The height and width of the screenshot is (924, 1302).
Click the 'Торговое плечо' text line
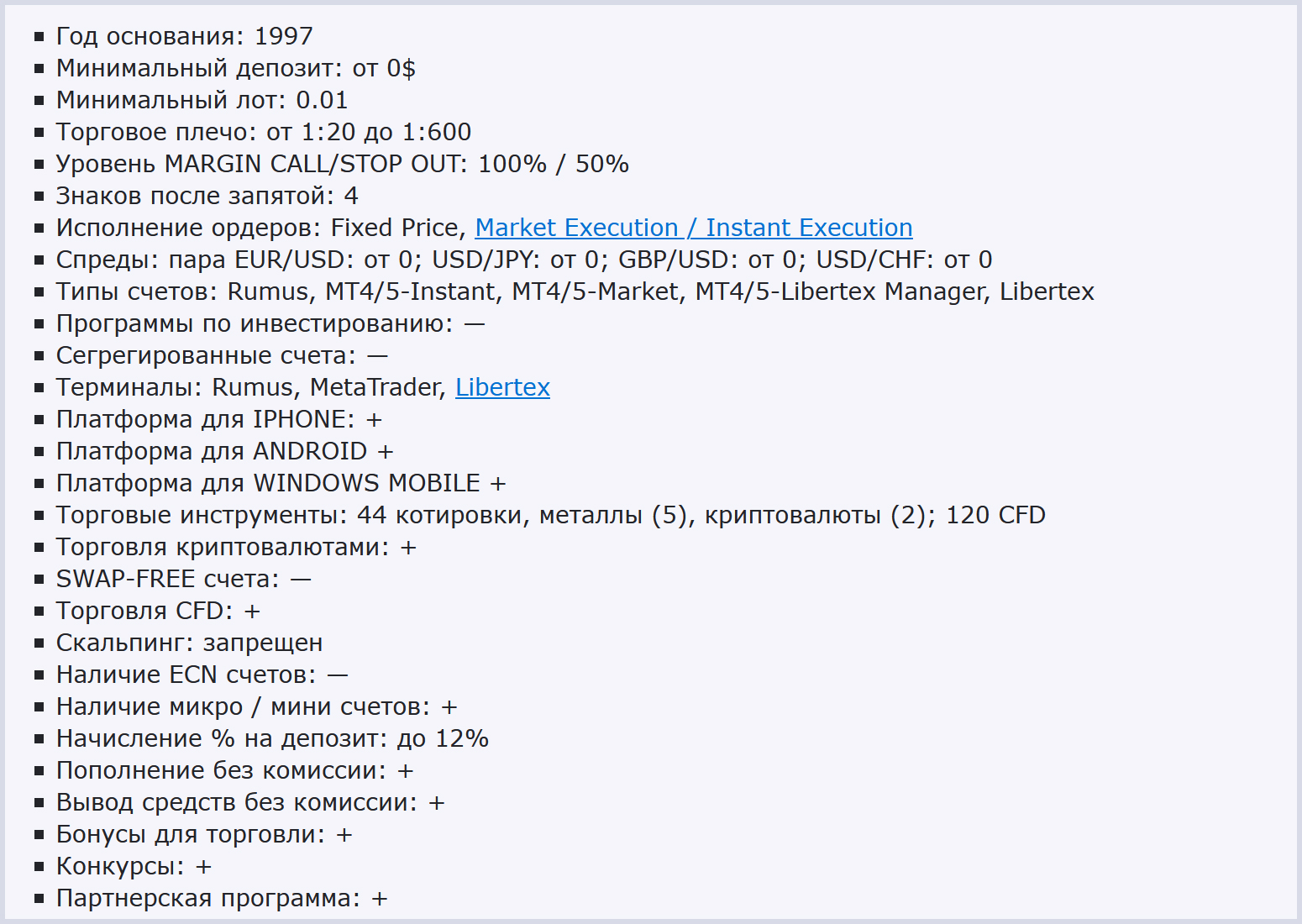(263, 132)
